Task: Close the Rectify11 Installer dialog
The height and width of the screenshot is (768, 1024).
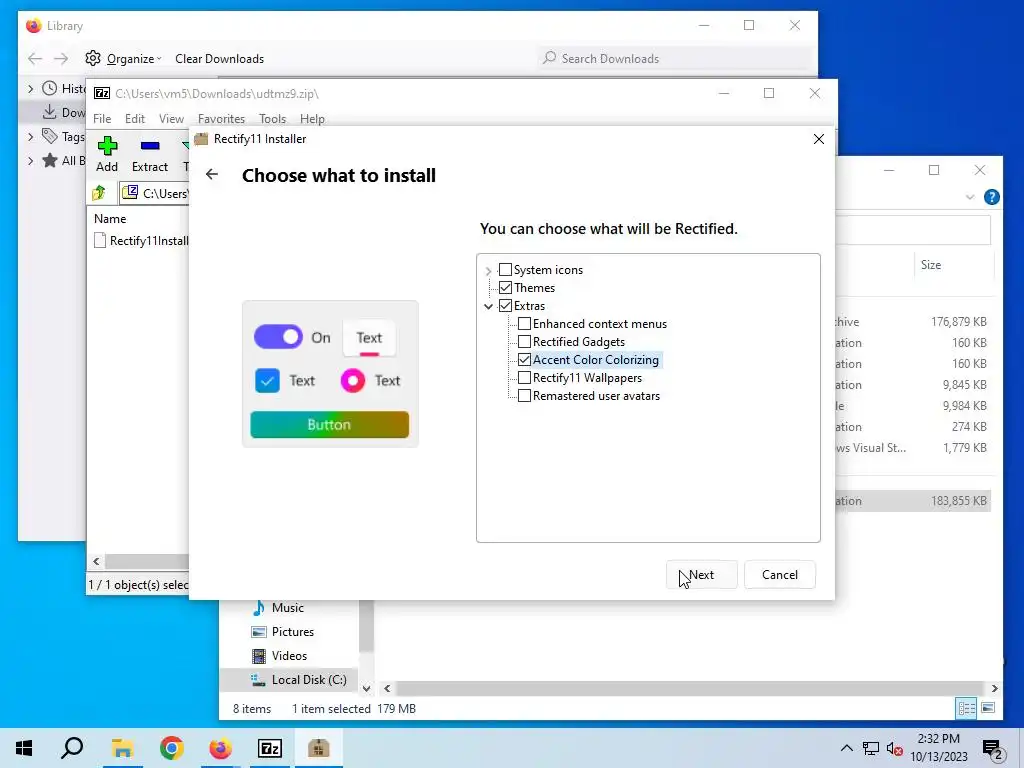Action: coord(818,139)
